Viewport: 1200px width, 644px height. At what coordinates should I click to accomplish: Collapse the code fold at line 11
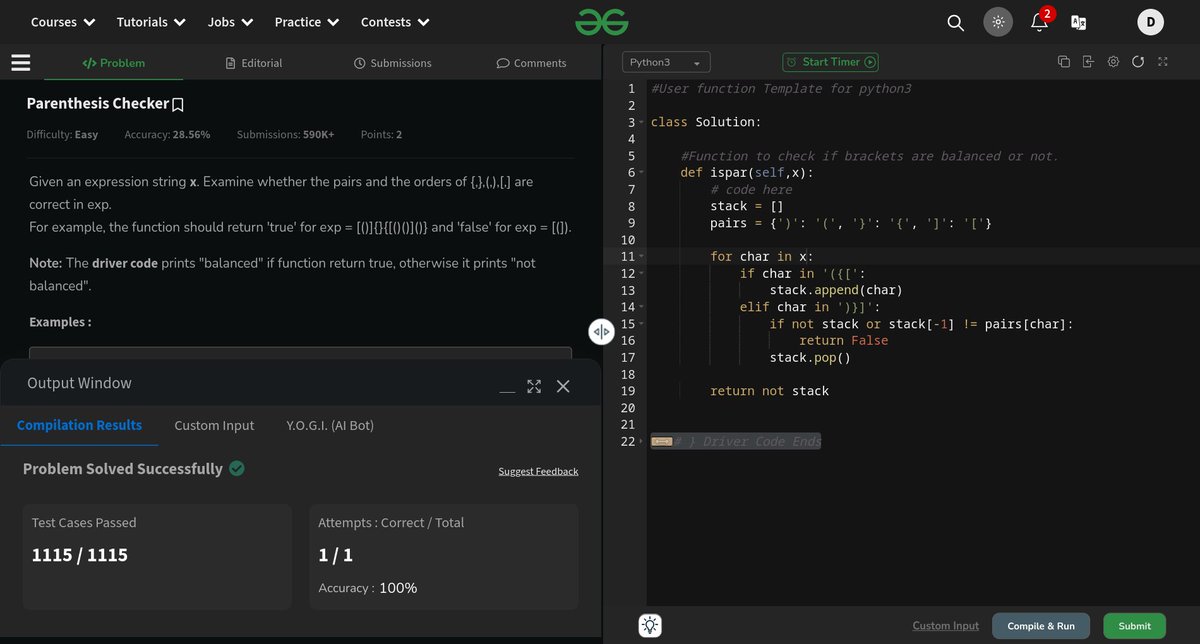click(641, 257)
